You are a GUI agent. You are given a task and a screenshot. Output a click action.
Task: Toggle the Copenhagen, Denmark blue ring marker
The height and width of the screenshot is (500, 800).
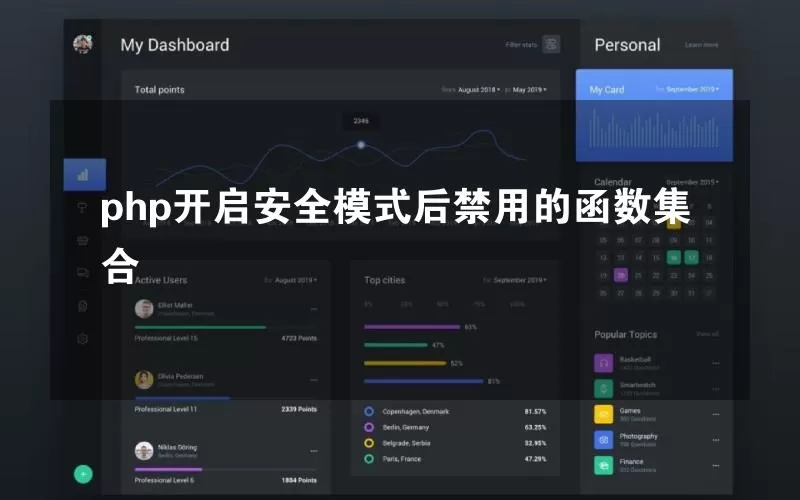(369, 411)
